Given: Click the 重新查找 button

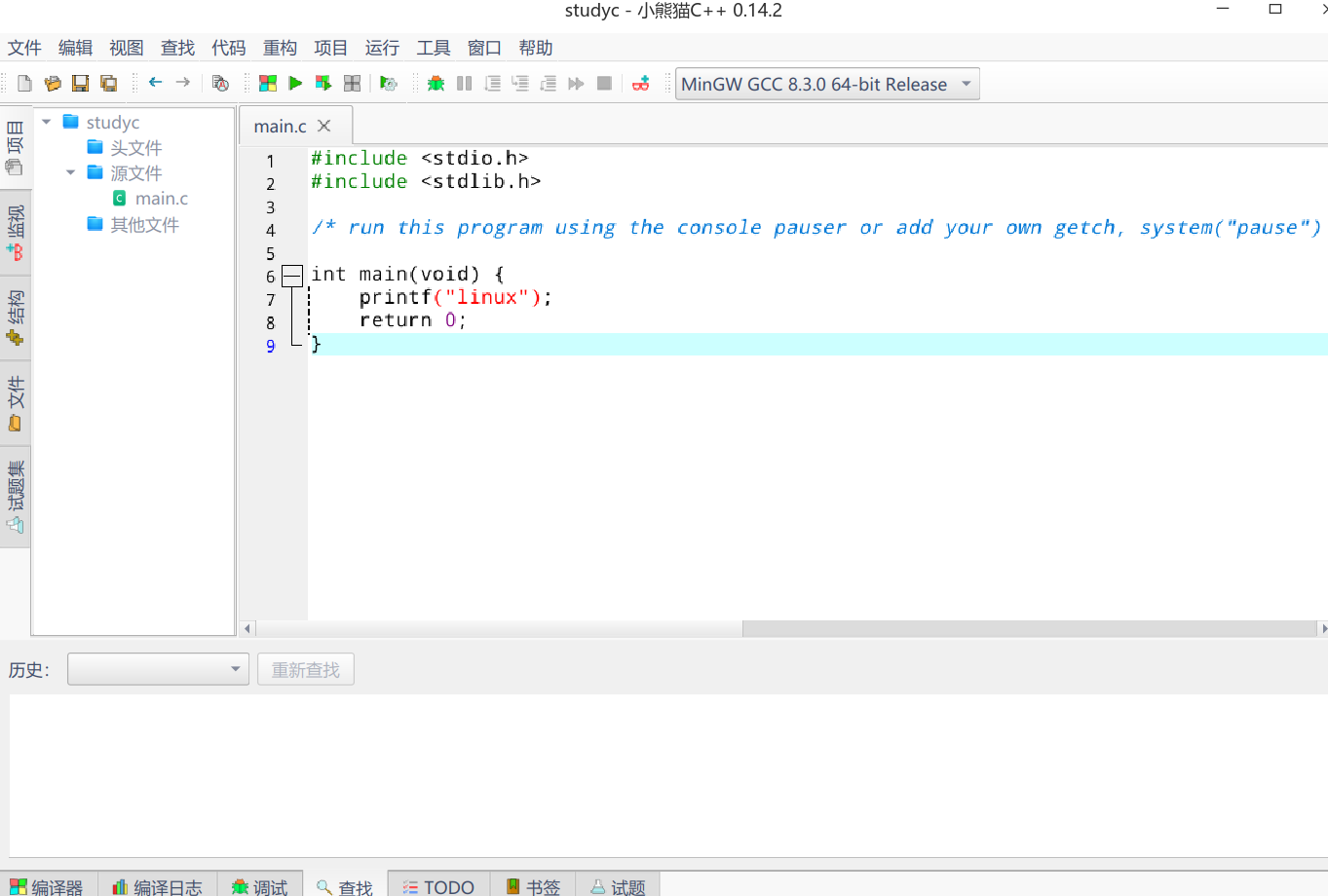Looking at the screenshot, I should [305, 669].
